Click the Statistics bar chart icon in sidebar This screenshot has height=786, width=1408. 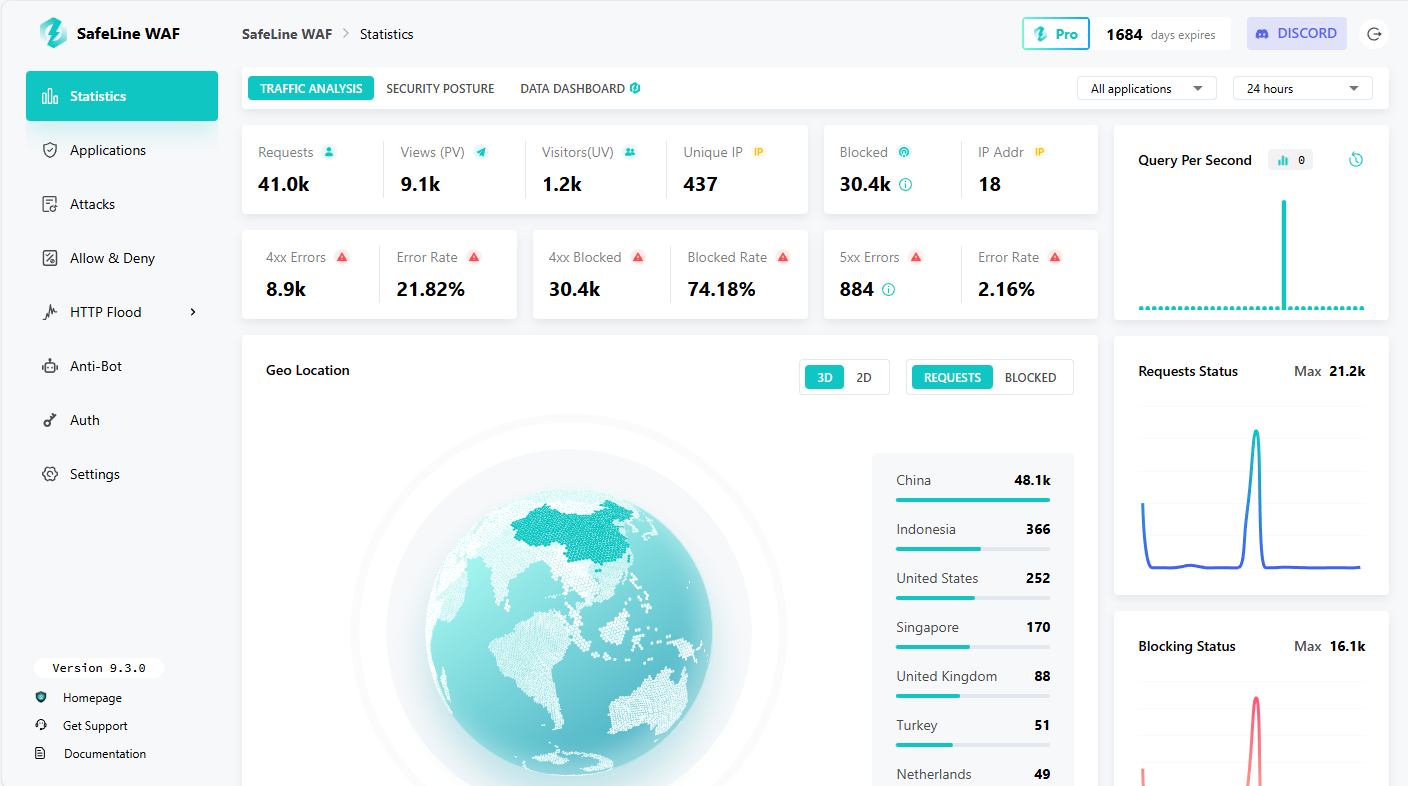[50, 96]
